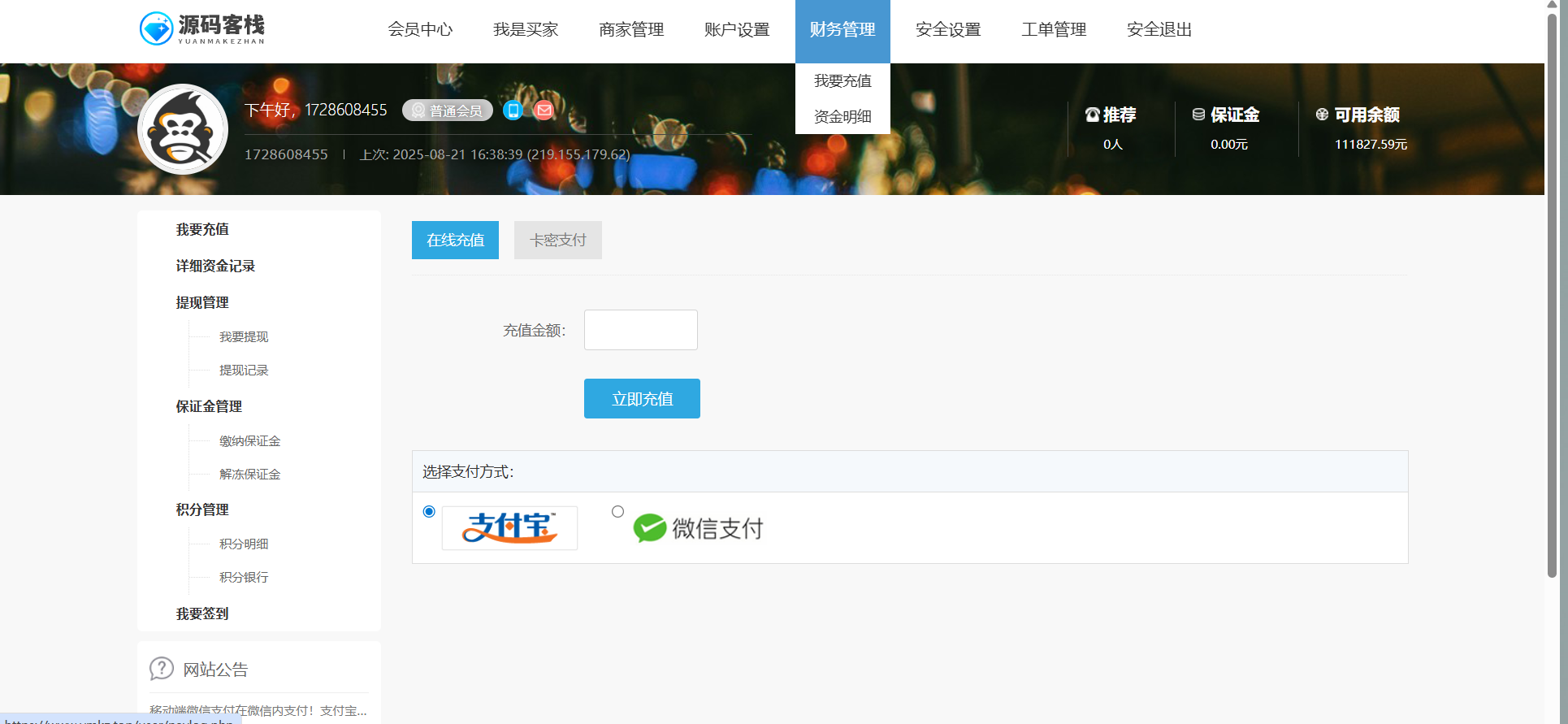Image resolution: width=1568 pixels, height=724 pixels.
Task: Click the blue phone verification icon
Action: click(513, 110)
